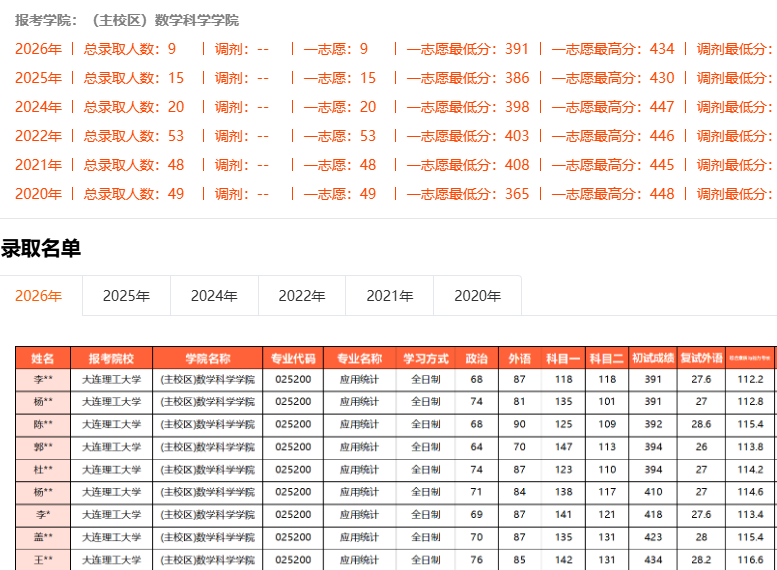777x570 pixels.
Task: Click 总录取人数：15 in the 2025年 summary row
Action: (134, 78)
